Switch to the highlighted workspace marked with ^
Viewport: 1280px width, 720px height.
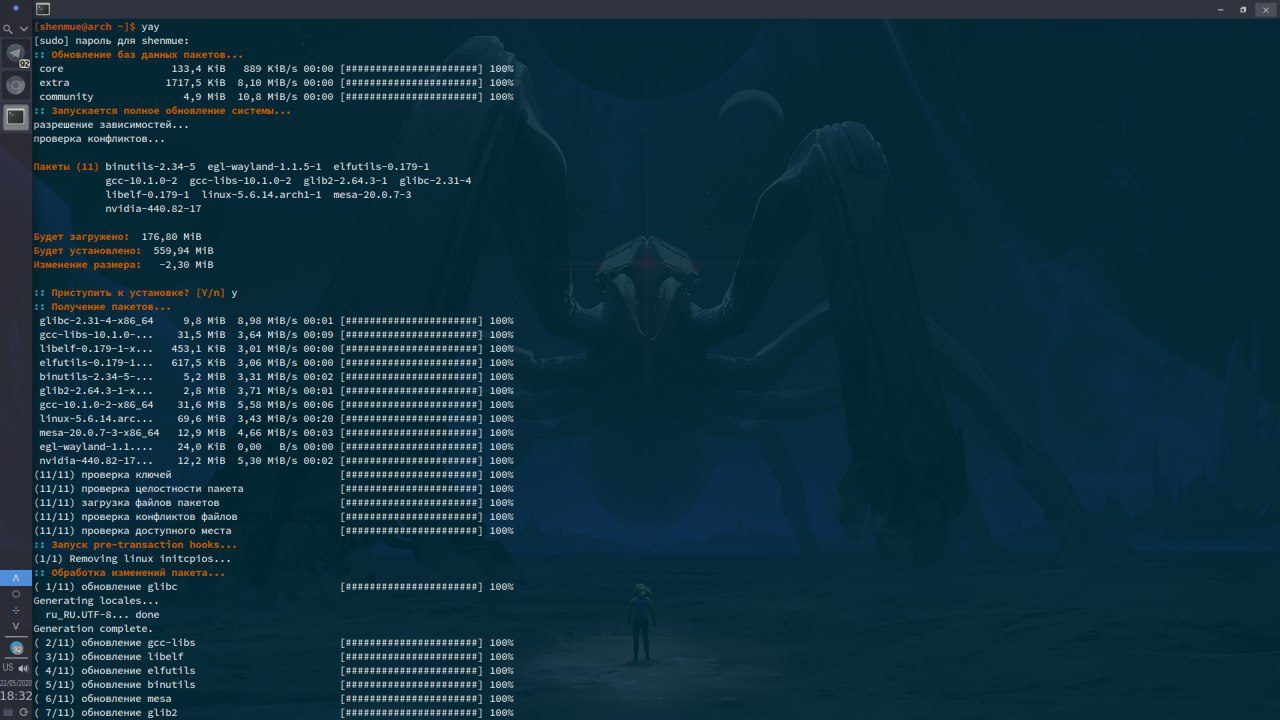coord(15,578)
